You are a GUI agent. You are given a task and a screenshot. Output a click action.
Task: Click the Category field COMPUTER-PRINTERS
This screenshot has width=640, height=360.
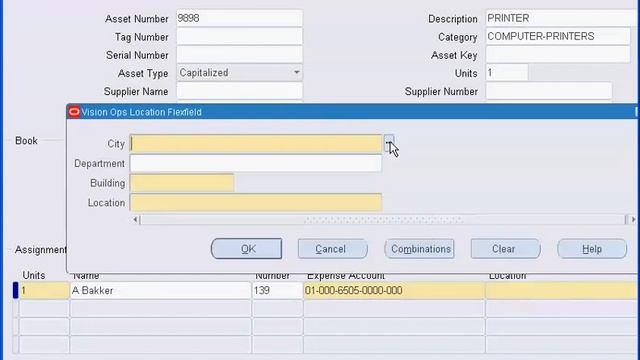[558, 37]
